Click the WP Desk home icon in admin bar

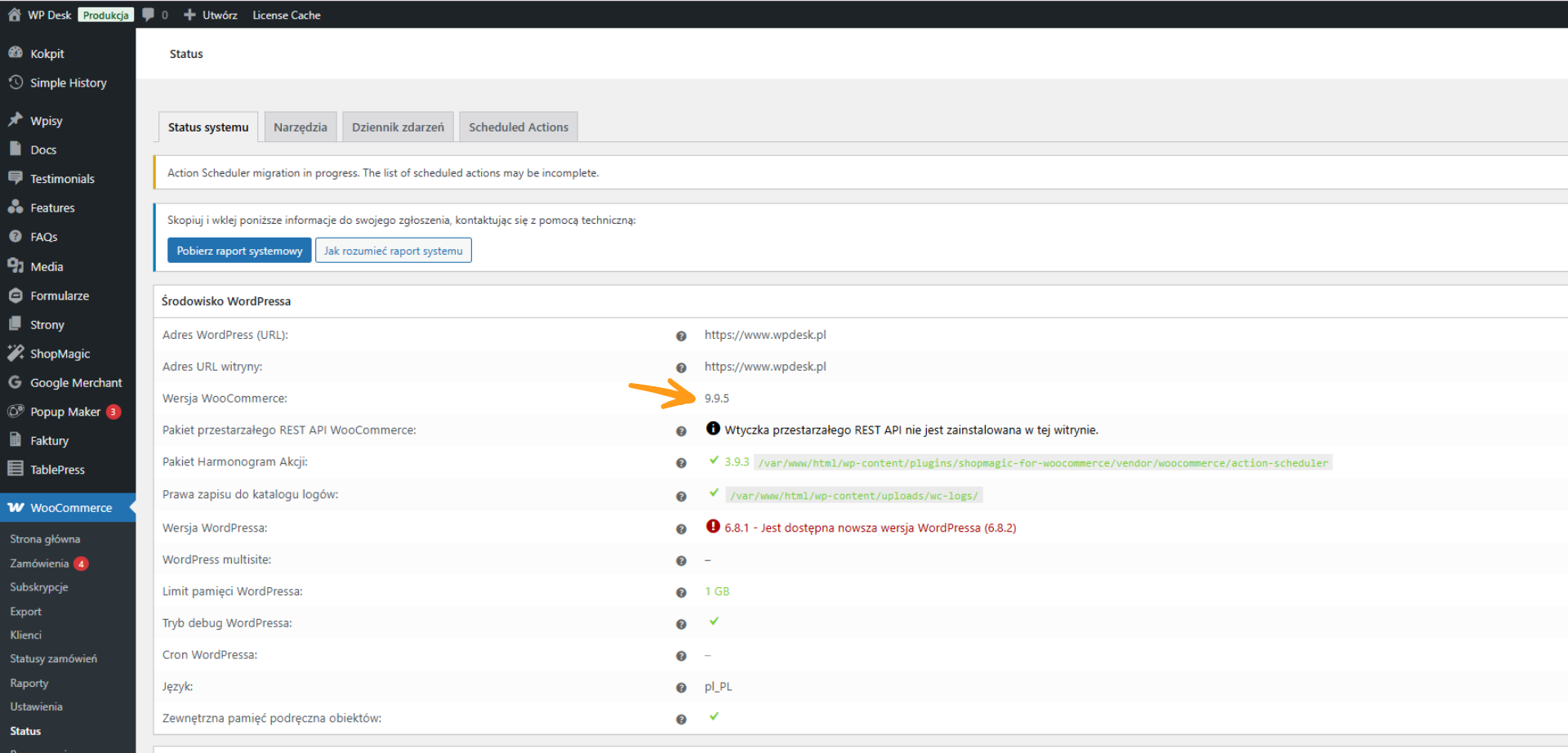tap(14, 15)
